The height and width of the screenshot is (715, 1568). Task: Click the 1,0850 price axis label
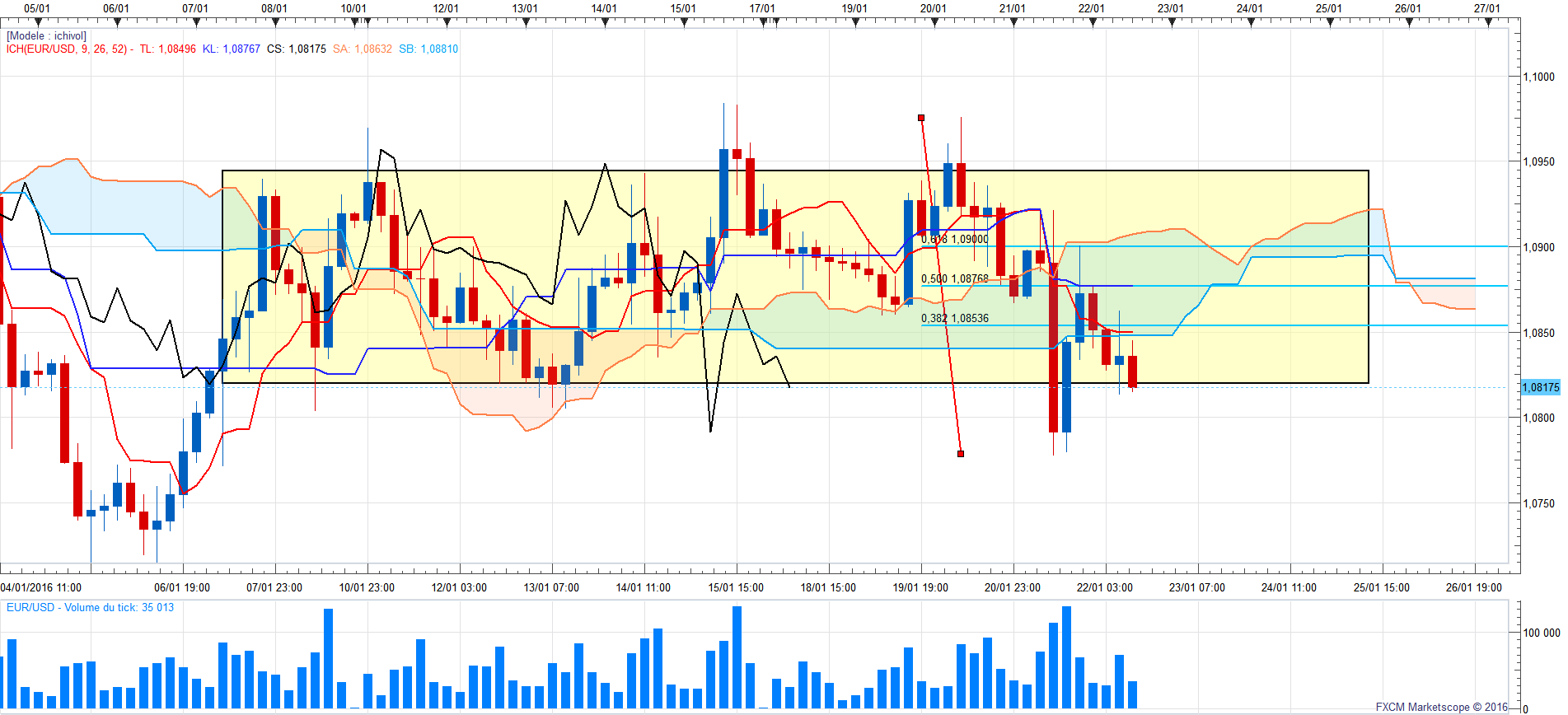tap(1539, 334)
